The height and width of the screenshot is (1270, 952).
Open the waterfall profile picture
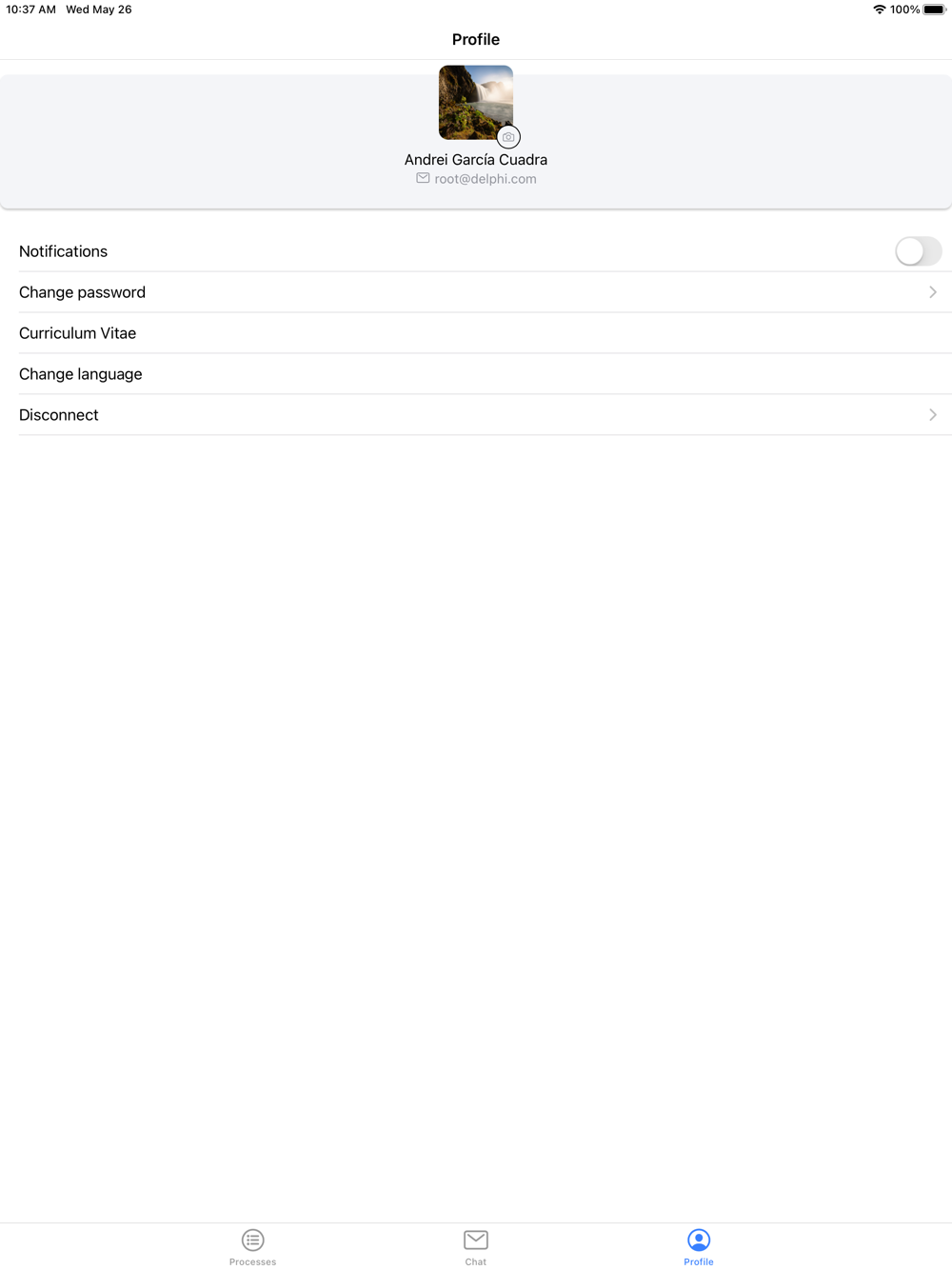point(476,103)
